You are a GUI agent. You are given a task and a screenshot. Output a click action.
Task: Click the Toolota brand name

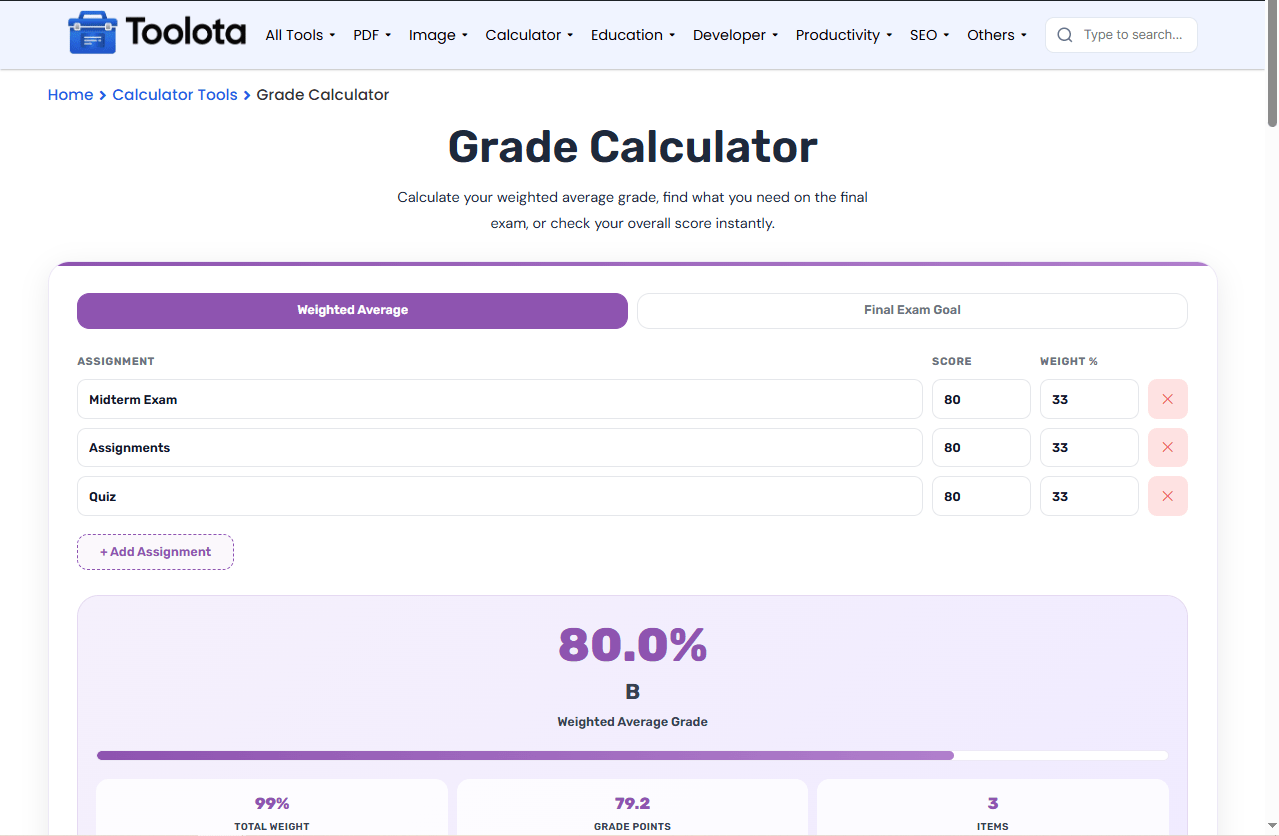point(186,33)
